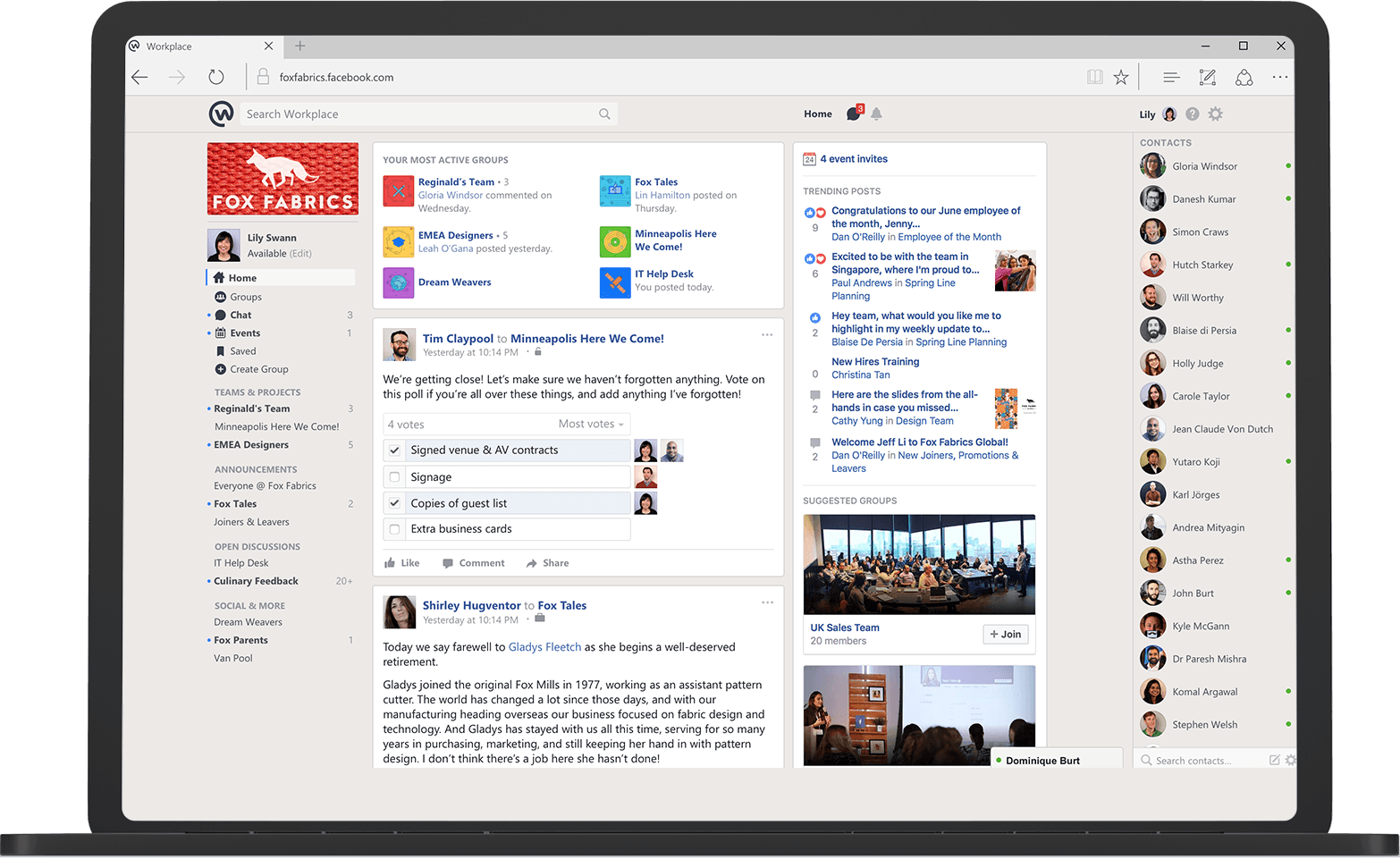Viewport: 1400px width, 859px height.
Task: Open 4 event invites link
Action: coord(854,159)
